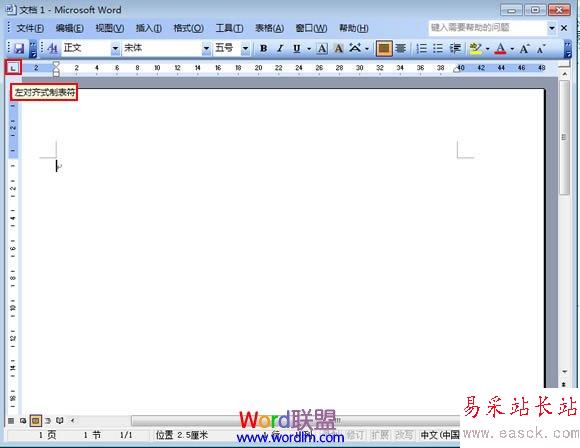The width and height of the screenshot is (580, 448).
Task: Switch to Reading Layout view icon
Action: point(60,421)
